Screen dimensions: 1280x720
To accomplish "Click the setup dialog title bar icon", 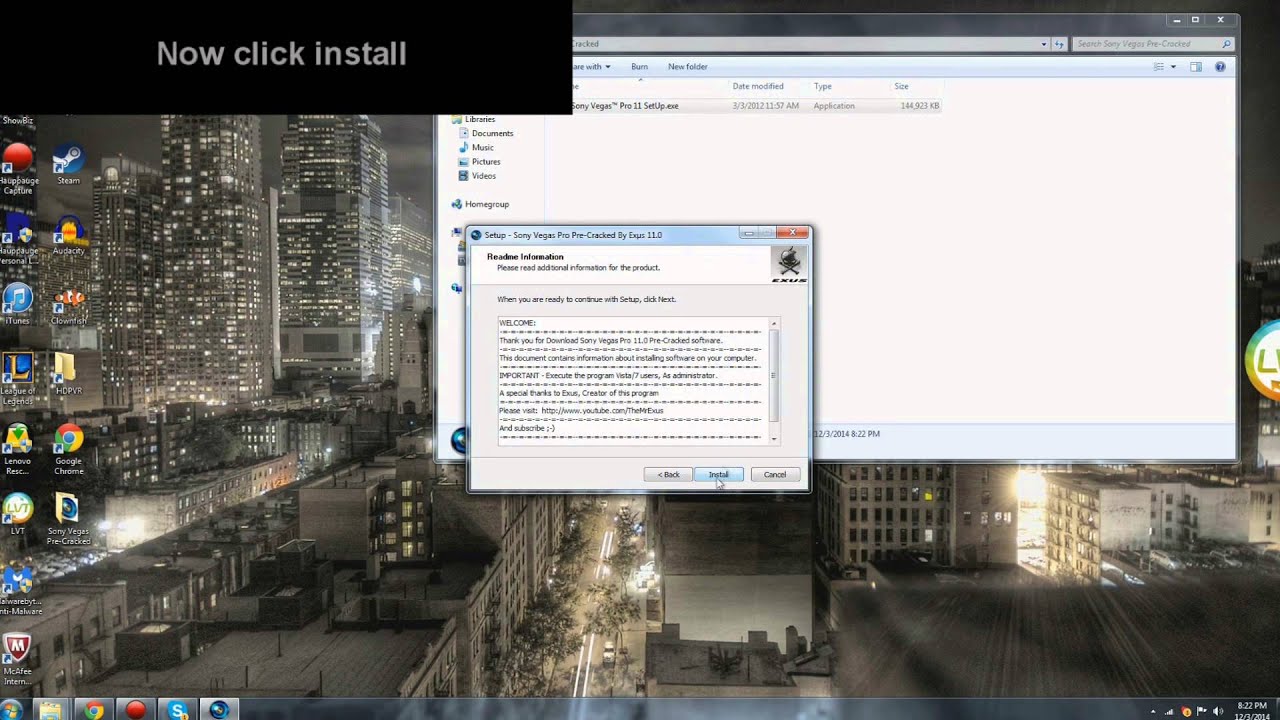I will (x=476, y=235).
